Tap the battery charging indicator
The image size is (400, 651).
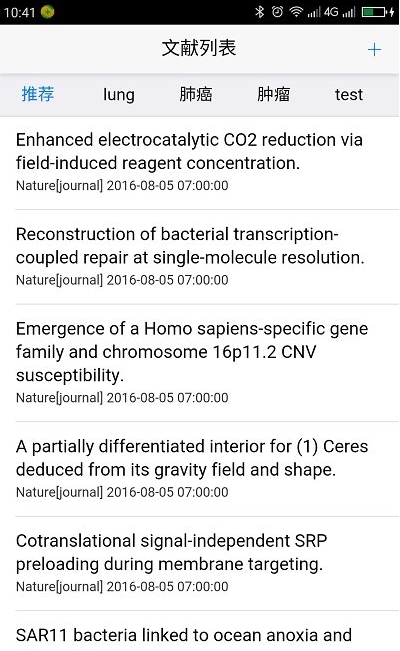377,12
